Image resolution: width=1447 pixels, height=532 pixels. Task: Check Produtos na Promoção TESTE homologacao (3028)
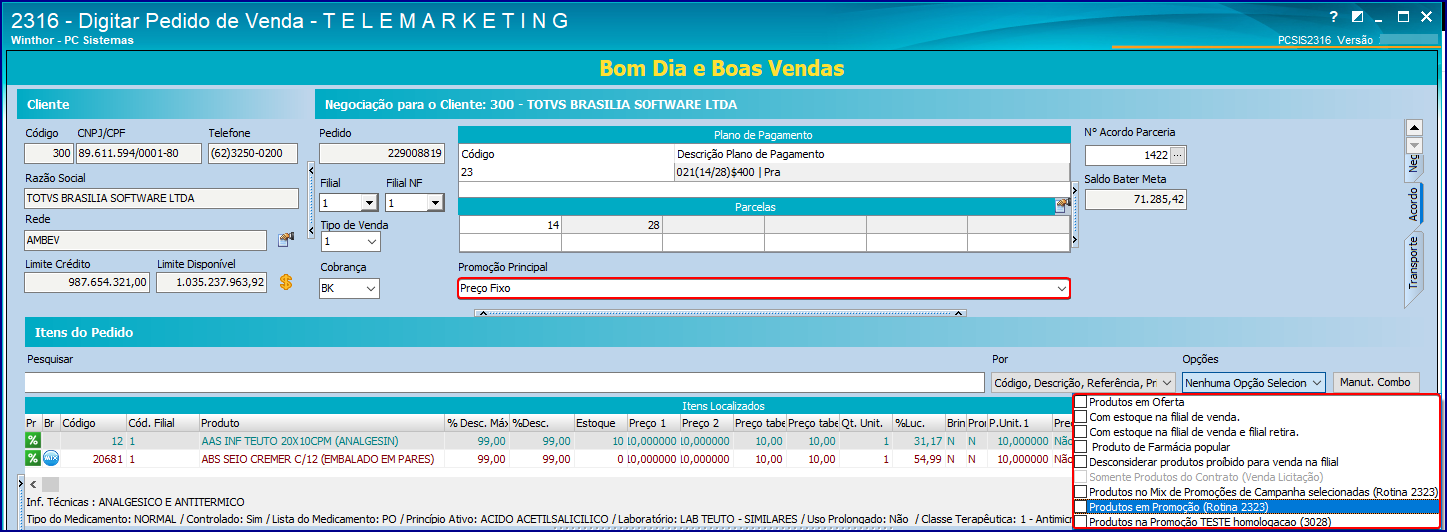tap(1080, 522)
